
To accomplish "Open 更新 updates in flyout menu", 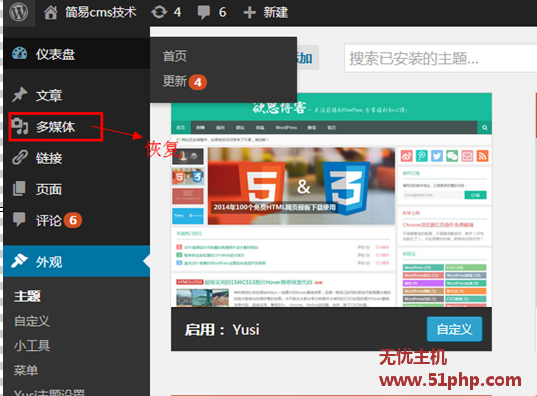I will (x=185, y=82).
